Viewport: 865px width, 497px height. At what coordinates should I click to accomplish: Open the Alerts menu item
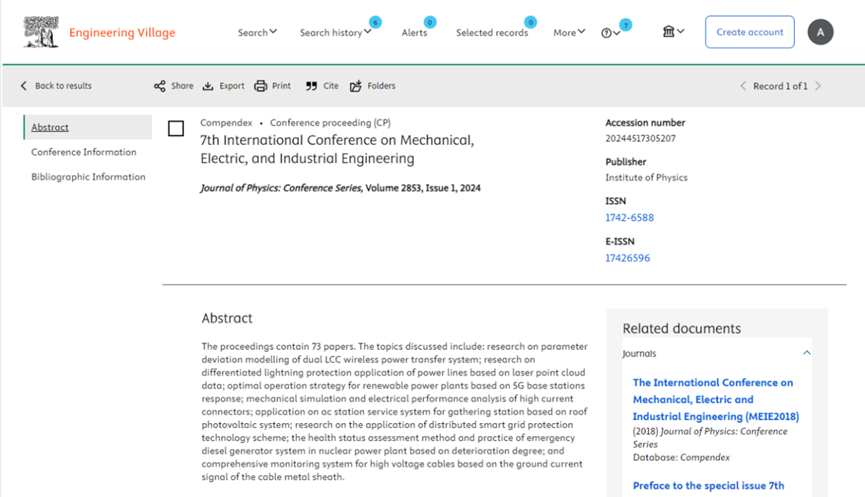[x=414, y=33]
